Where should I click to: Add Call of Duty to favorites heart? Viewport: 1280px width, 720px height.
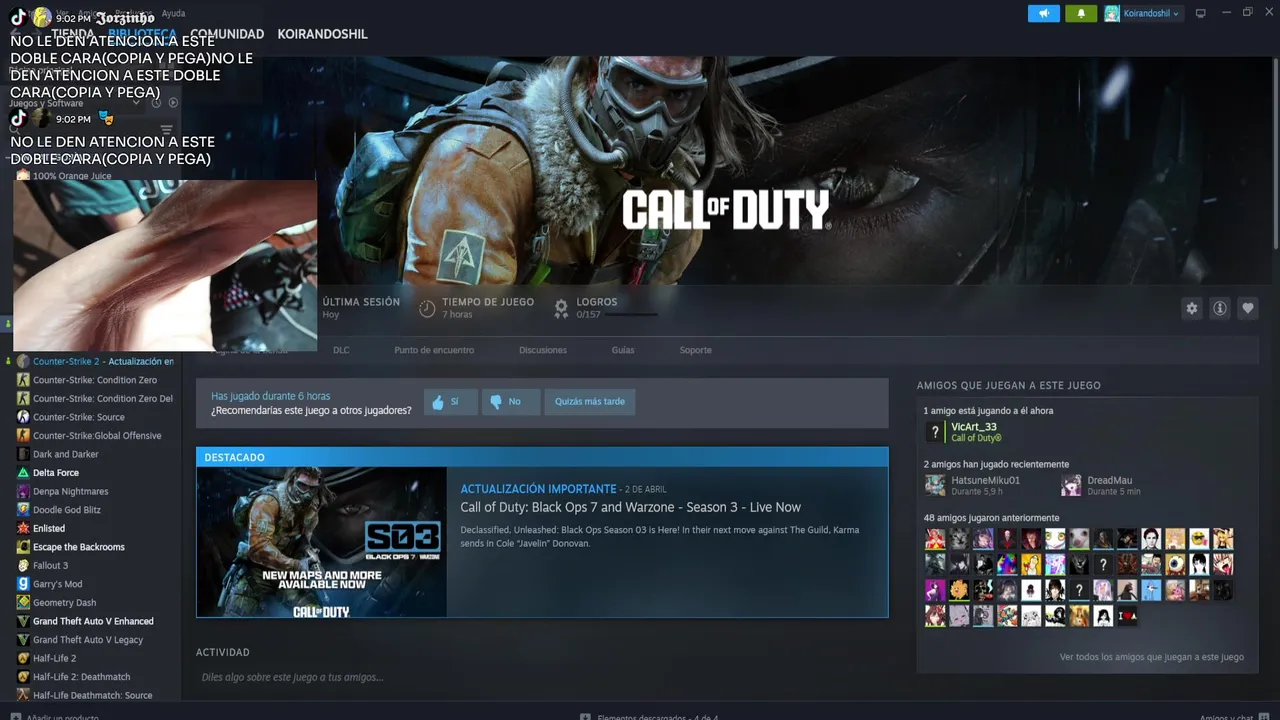tap(1247, 308)
